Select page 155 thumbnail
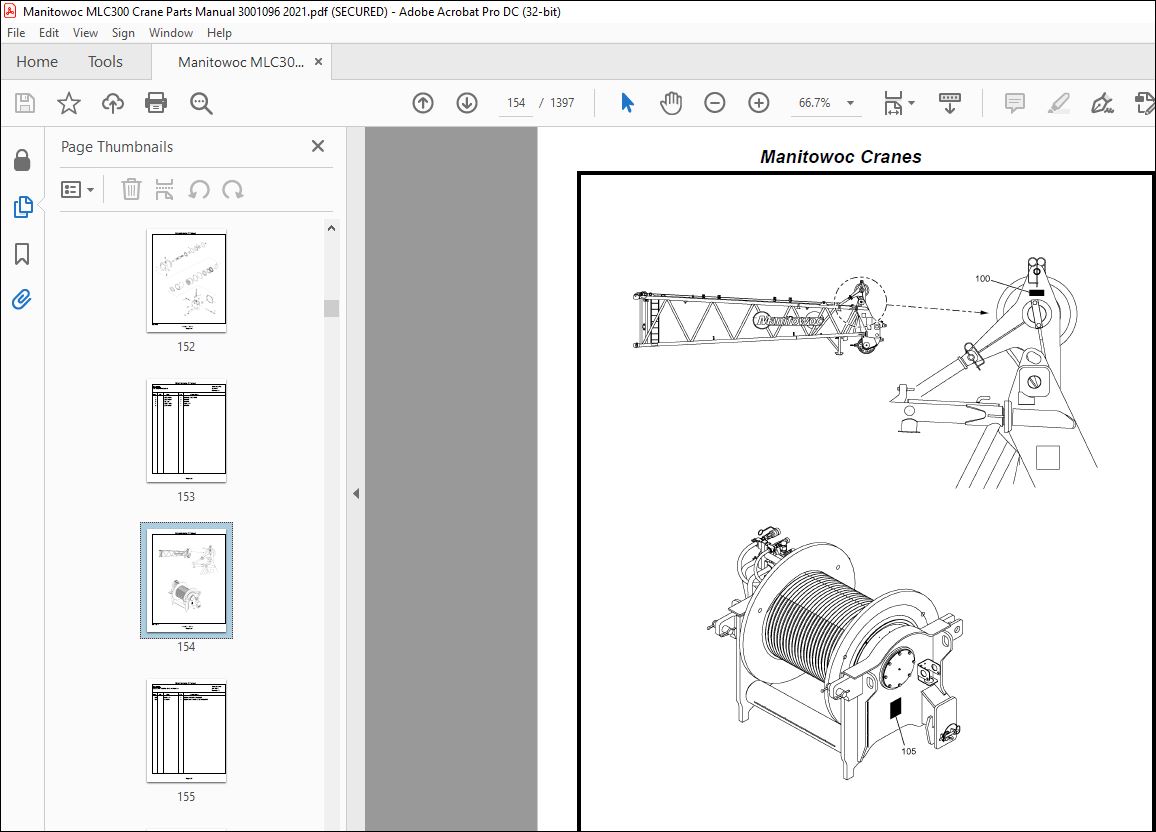Viewport: 1156px width, 832px height. (187, 730)
